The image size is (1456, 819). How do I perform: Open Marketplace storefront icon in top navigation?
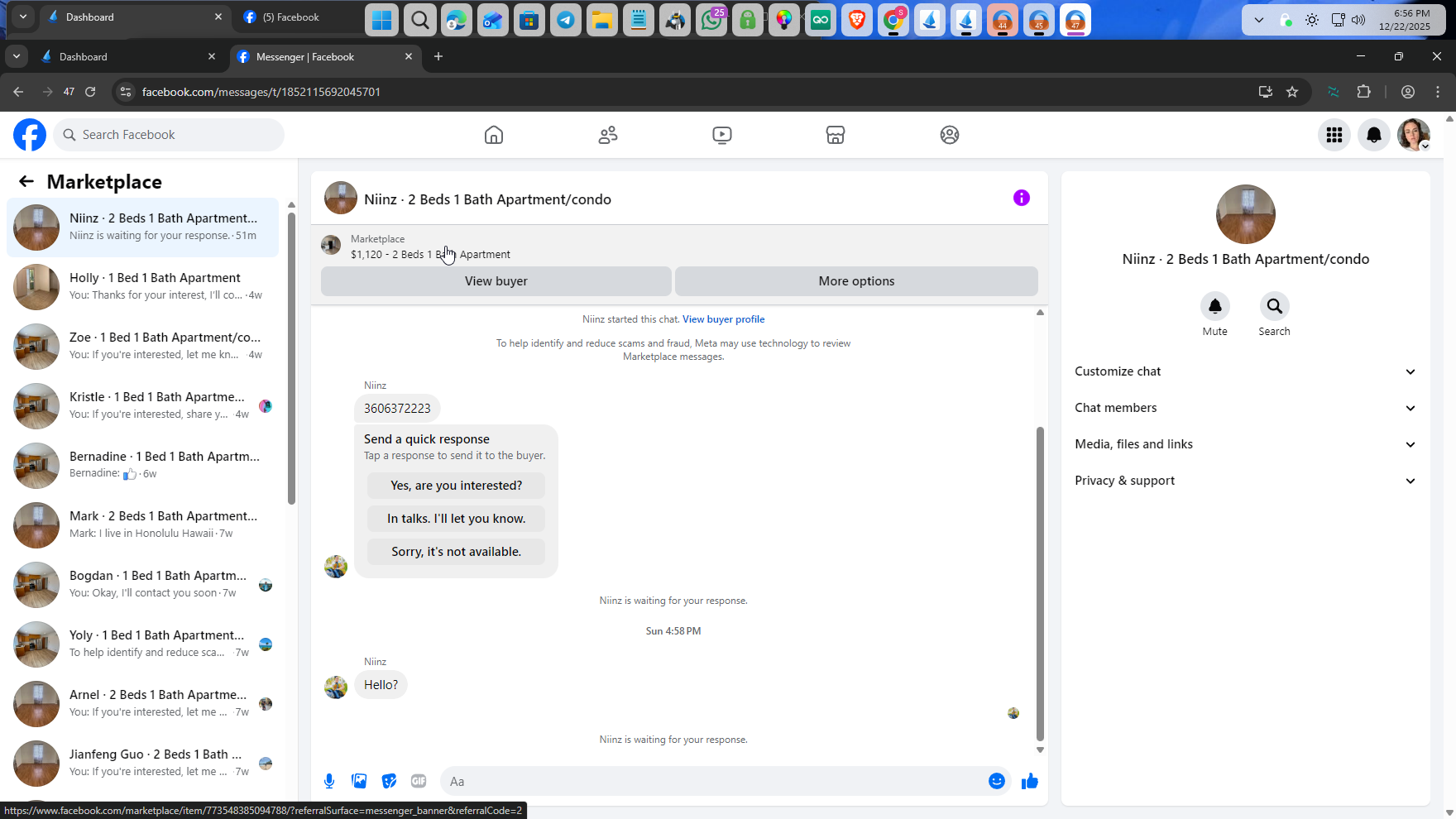[x=836, y=135]
